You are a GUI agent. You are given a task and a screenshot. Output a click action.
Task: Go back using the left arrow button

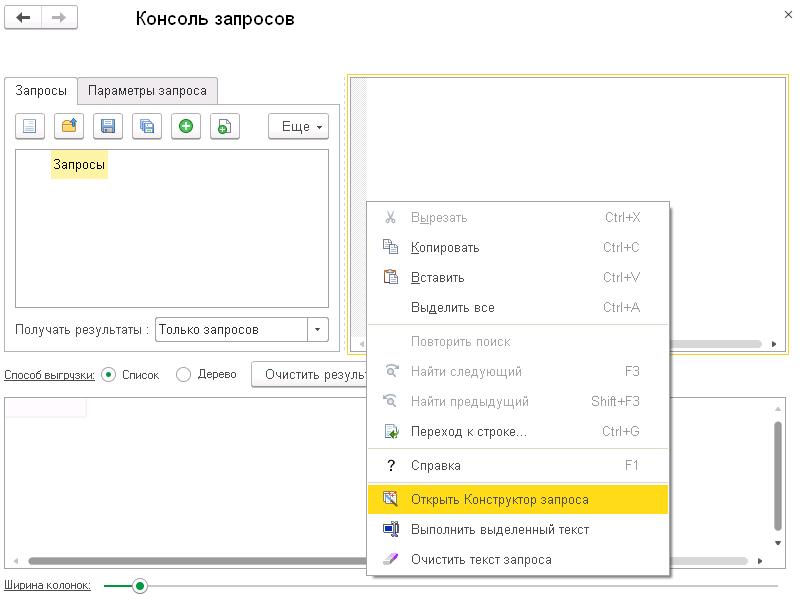coord(23,18)
